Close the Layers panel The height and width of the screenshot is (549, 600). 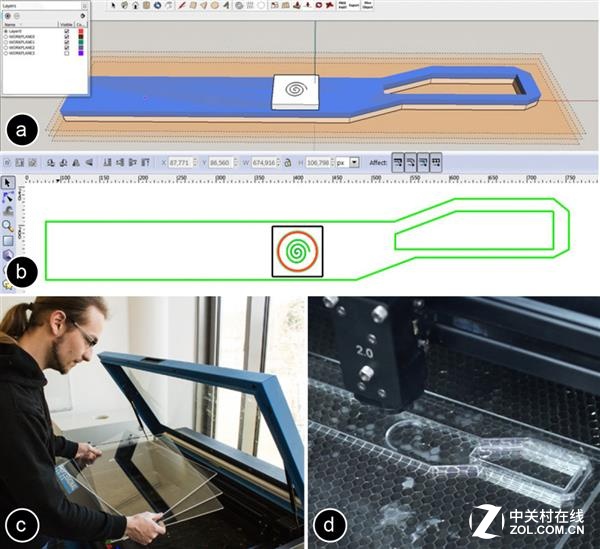click(85, 6)
